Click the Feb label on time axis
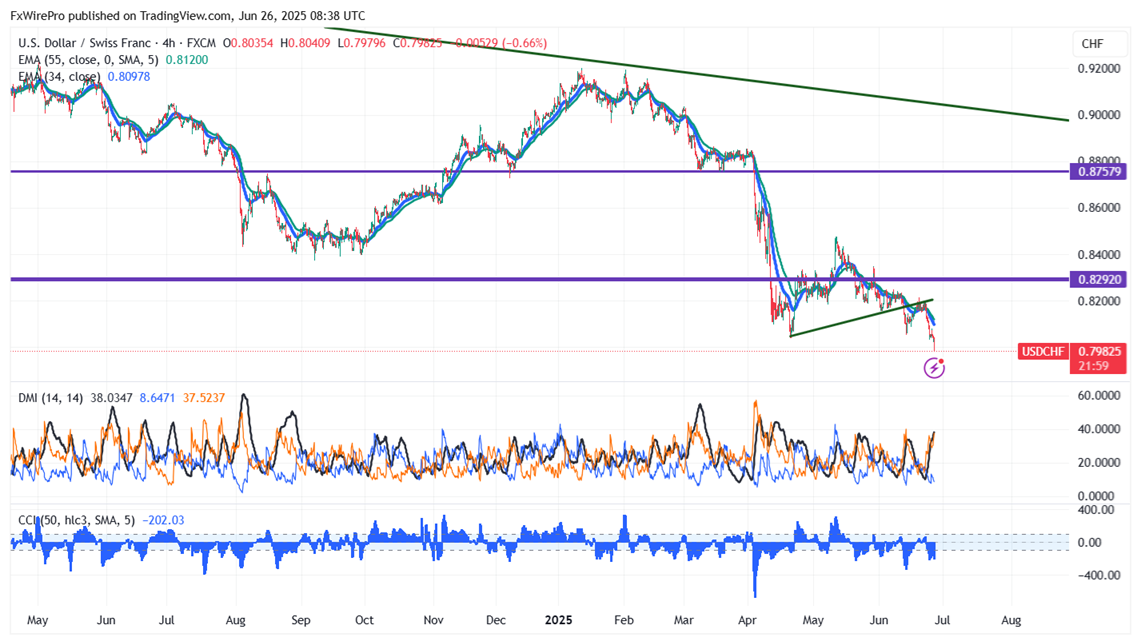Screen dimensions: 1133x641 click(x=624, y=620)
